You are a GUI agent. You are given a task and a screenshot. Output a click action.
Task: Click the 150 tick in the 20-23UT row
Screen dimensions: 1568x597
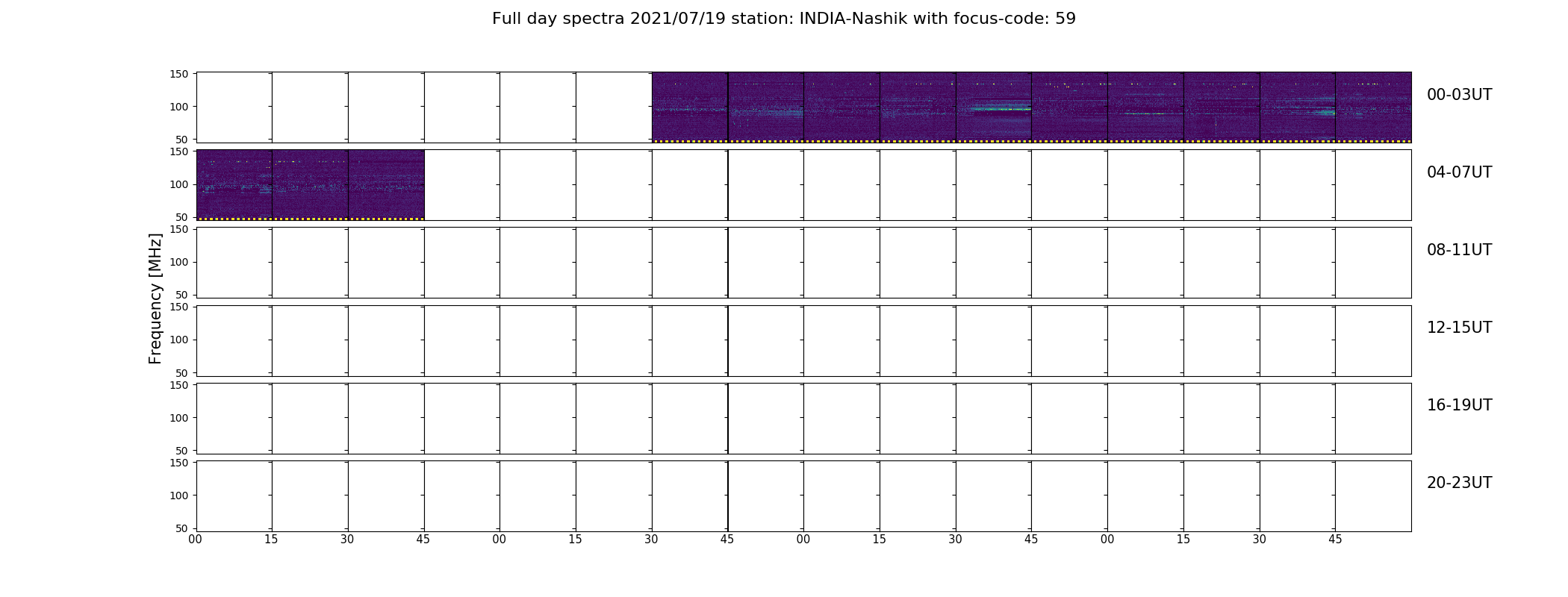[179, 463]
